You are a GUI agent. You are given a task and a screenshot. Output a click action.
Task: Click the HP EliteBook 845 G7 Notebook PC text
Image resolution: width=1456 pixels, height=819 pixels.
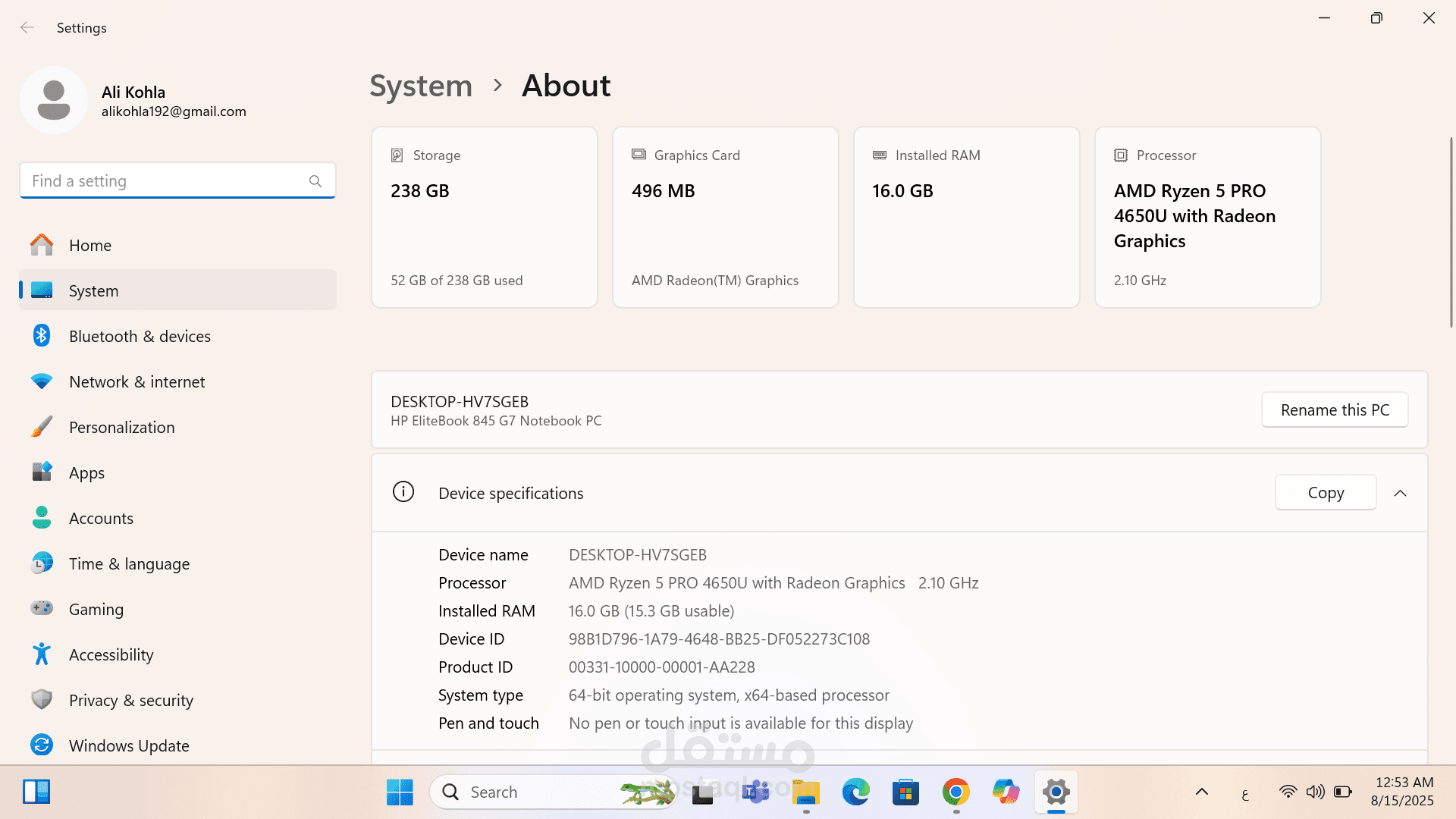[496, 421]
